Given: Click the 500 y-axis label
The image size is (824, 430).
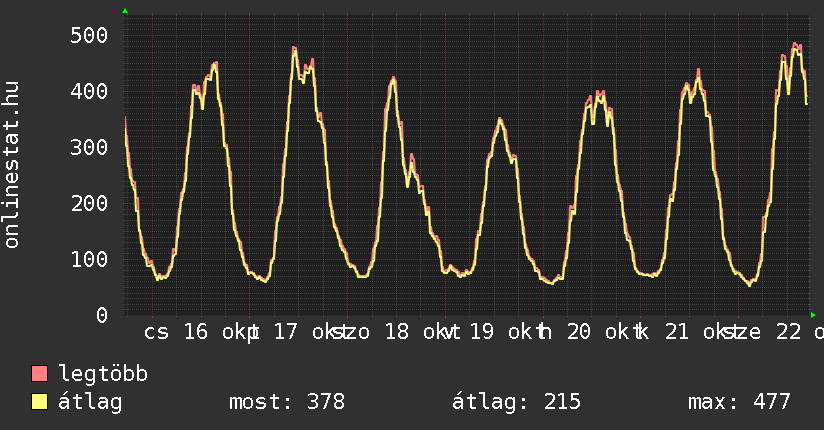Looking at the screenshot, I should [x=89, y=36].
